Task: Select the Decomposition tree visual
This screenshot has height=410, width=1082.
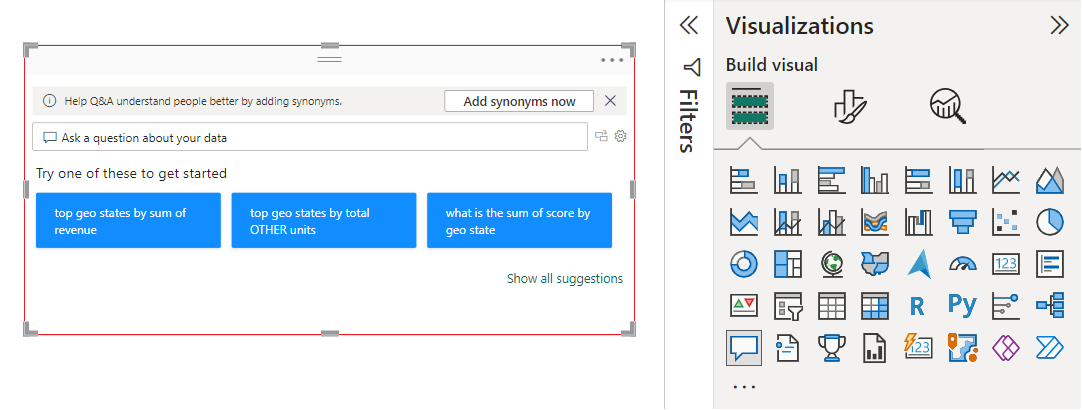Action: (x=1050, y=305)
